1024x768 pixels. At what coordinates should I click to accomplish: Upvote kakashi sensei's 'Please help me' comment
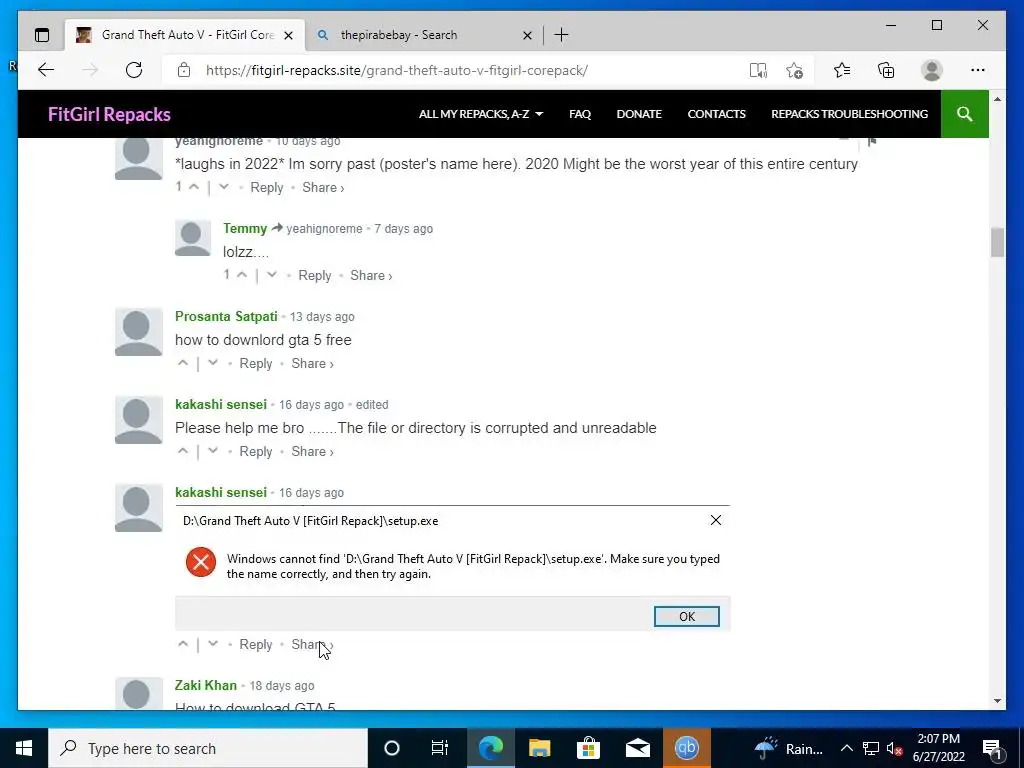point(183,451)
